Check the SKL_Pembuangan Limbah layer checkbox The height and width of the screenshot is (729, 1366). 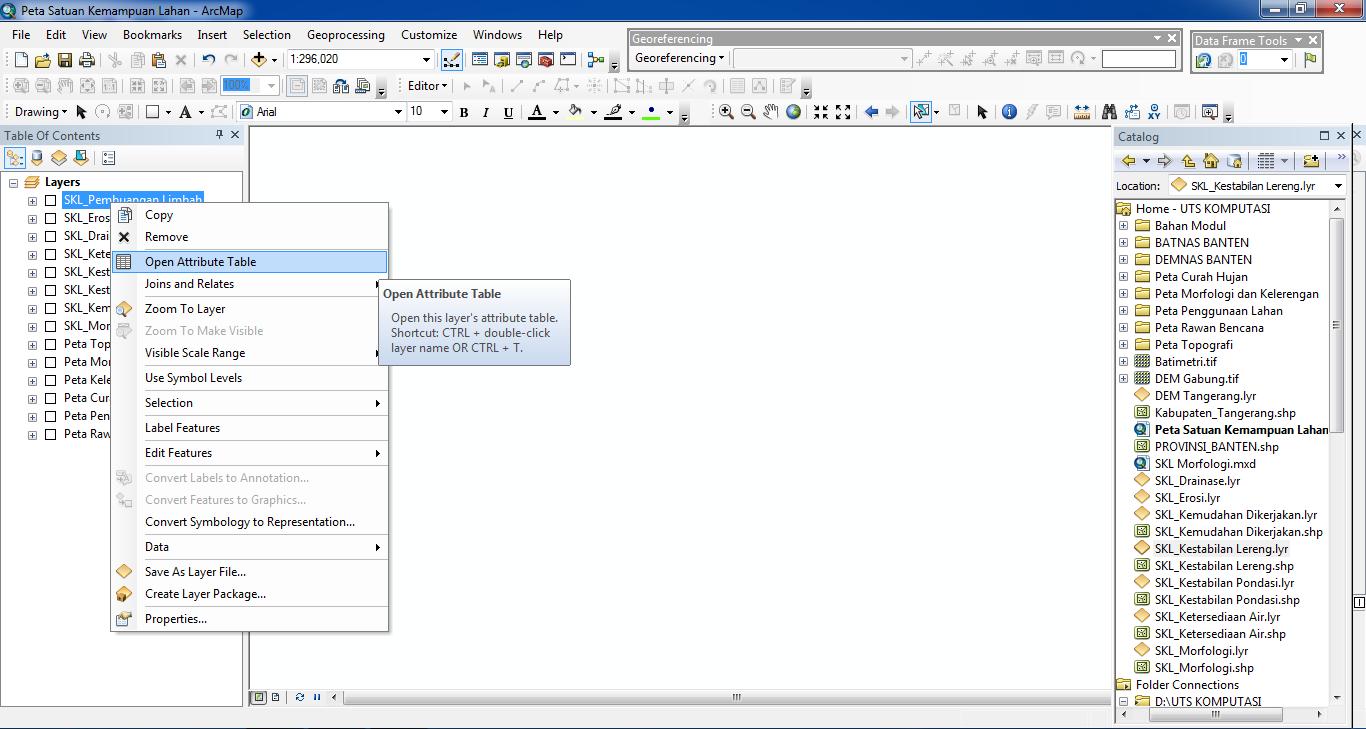coord(50,200)
